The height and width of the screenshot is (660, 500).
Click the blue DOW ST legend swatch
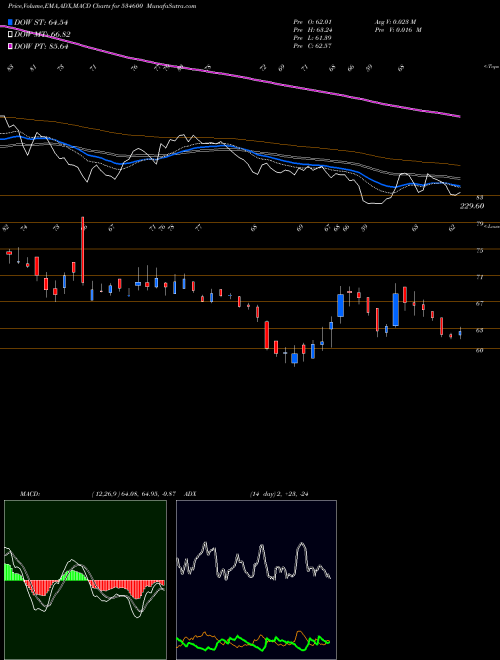[x=10, y=22]
